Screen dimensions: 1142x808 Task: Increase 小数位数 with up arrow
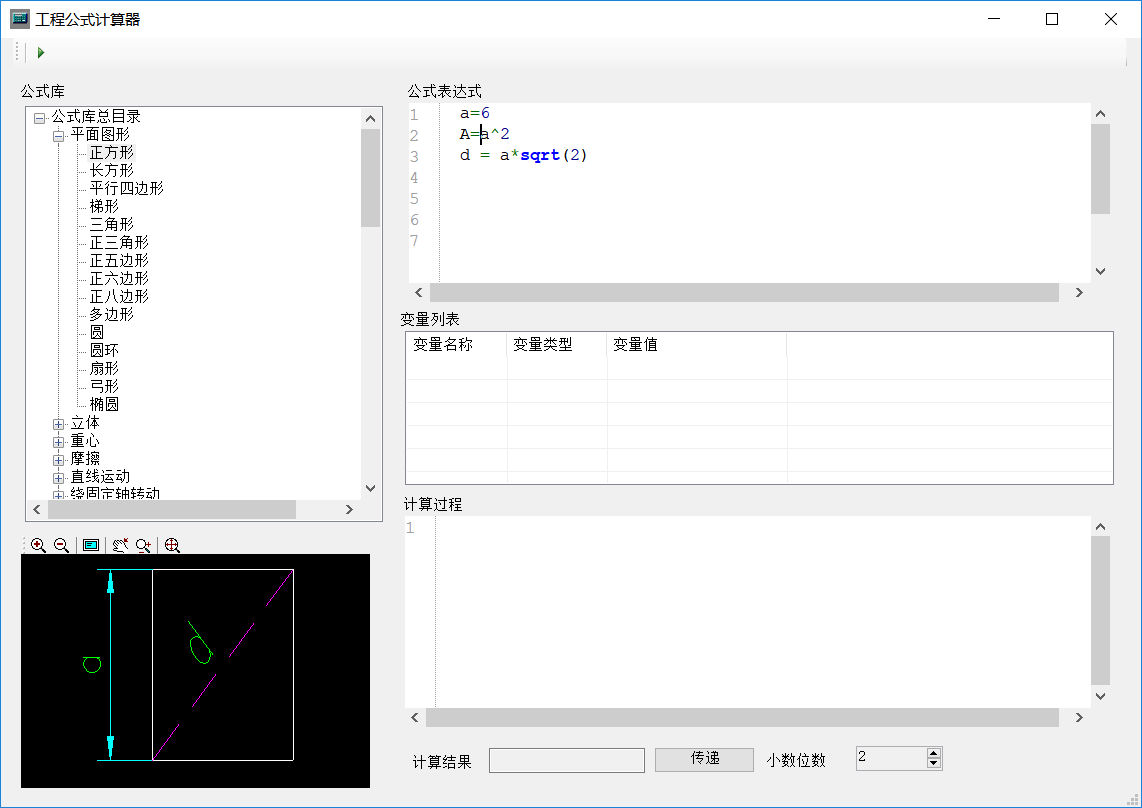(x=934, y=753)
